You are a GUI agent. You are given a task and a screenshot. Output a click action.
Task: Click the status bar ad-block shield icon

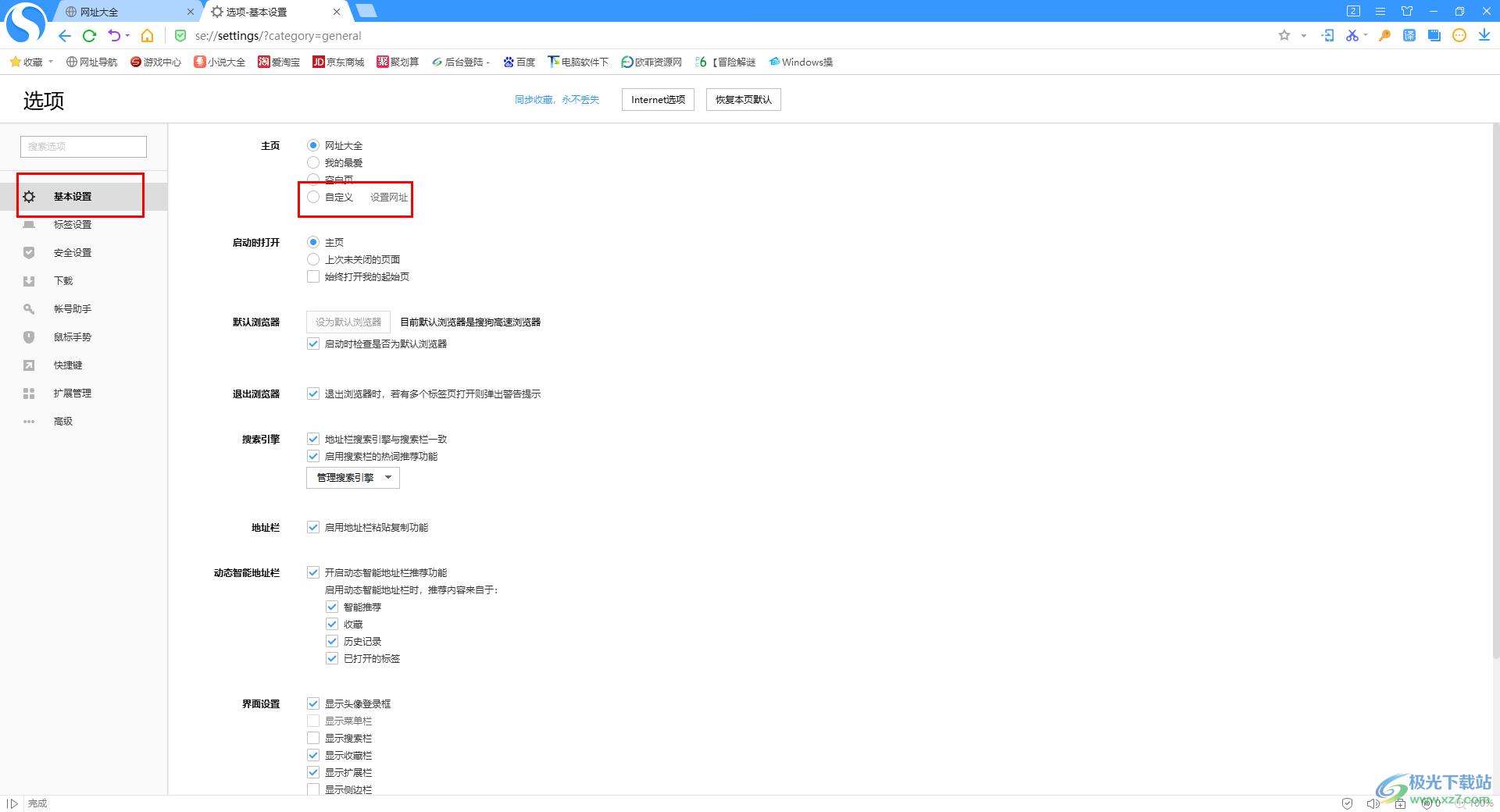click(1427, 803)
